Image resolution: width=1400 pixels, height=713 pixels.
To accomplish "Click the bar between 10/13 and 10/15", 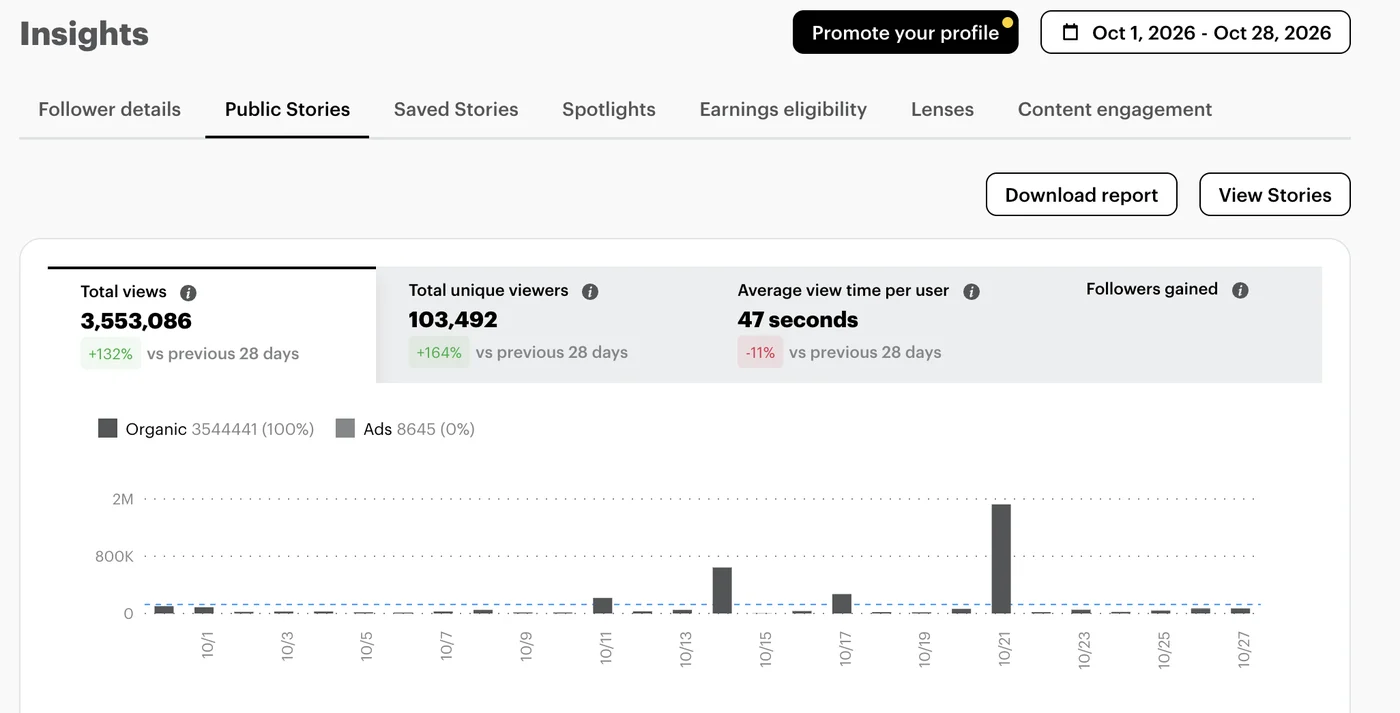I will (x=722, y=590).
